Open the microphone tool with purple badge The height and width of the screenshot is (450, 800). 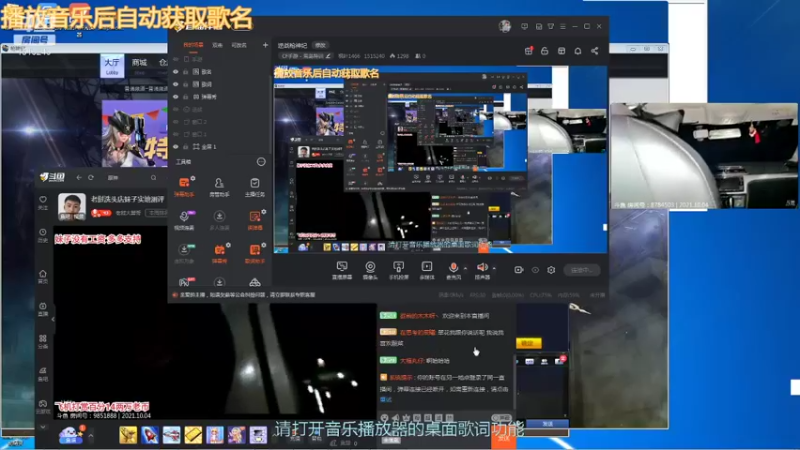pos(184,220)
